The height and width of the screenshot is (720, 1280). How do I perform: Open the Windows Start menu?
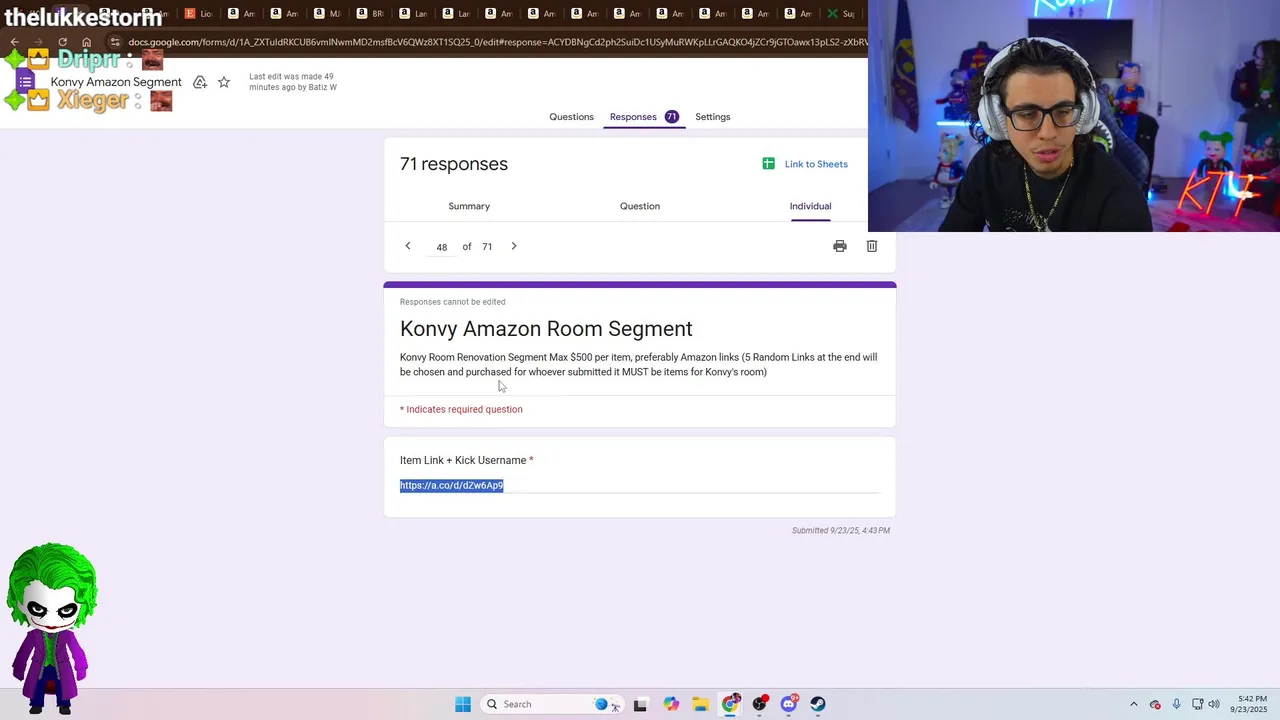click(x=463, y=704)
